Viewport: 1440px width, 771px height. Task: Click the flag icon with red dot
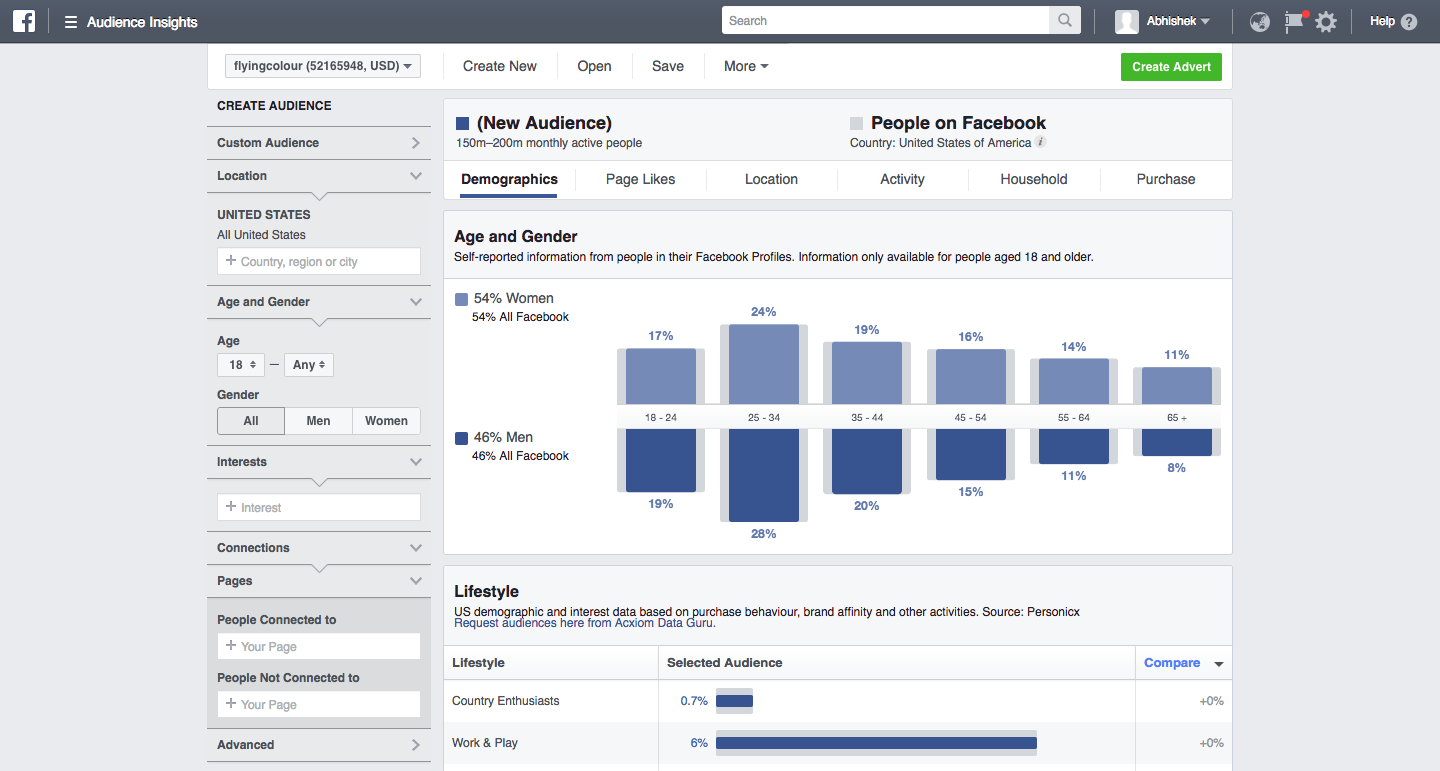(x=1294, y=21)
